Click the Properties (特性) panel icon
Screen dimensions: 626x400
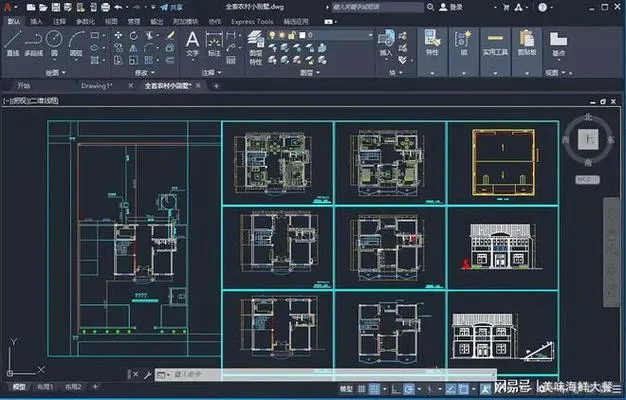click(431, 40)
